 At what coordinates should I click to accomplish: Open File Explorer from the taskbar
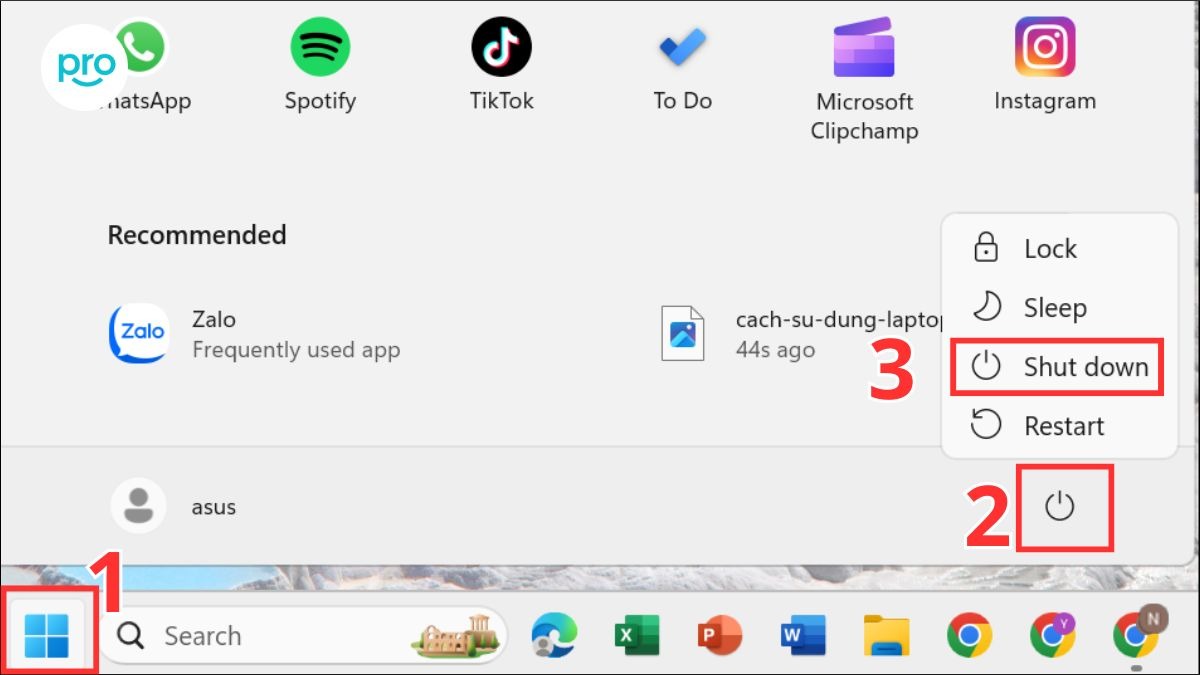pyautogui.click(x=886, y=635)
